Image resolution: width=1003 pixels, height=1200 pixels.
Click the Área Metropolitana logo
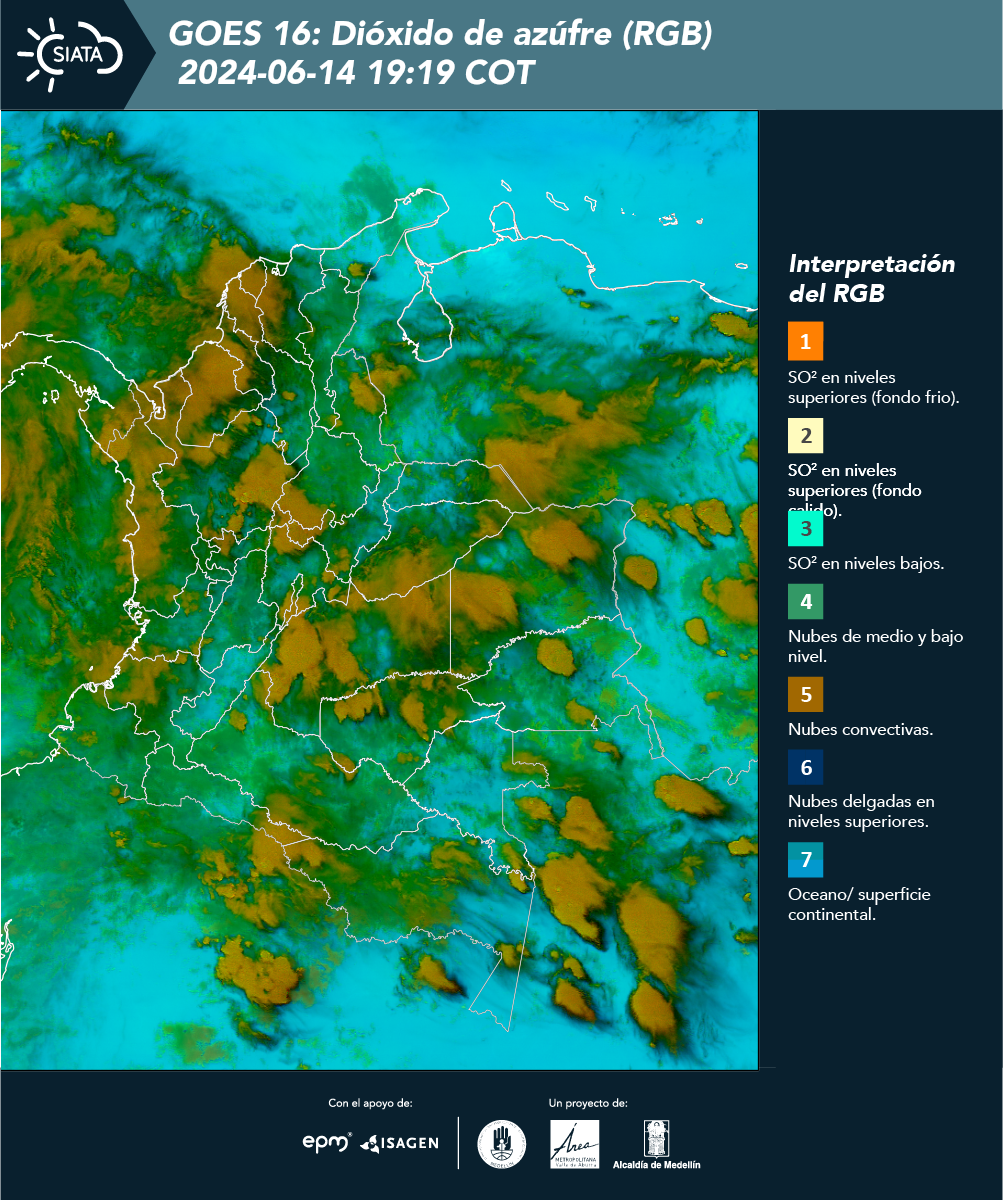(575, 1144)
